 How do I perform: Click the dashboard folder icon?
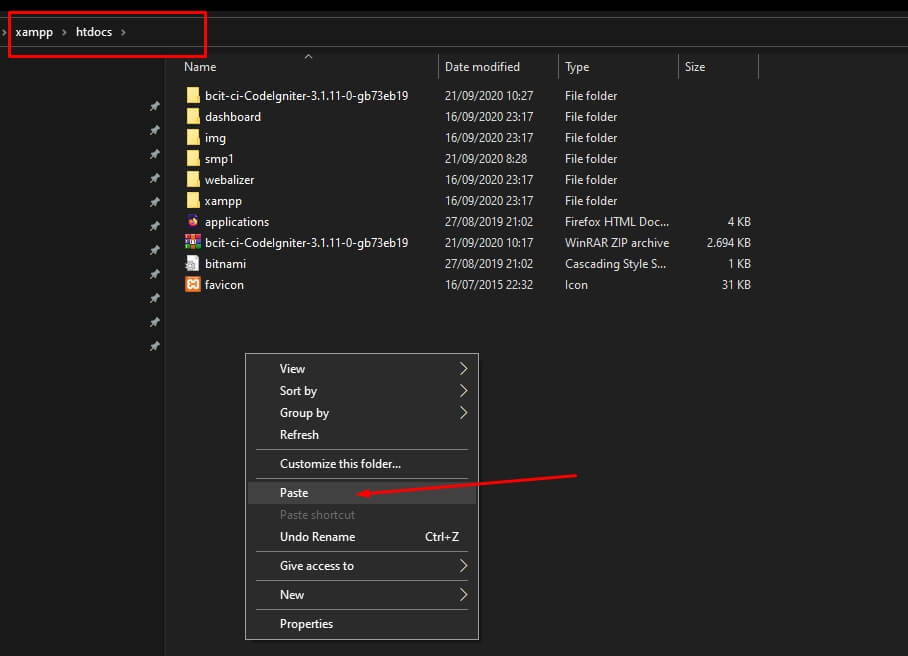pos(193,117)
